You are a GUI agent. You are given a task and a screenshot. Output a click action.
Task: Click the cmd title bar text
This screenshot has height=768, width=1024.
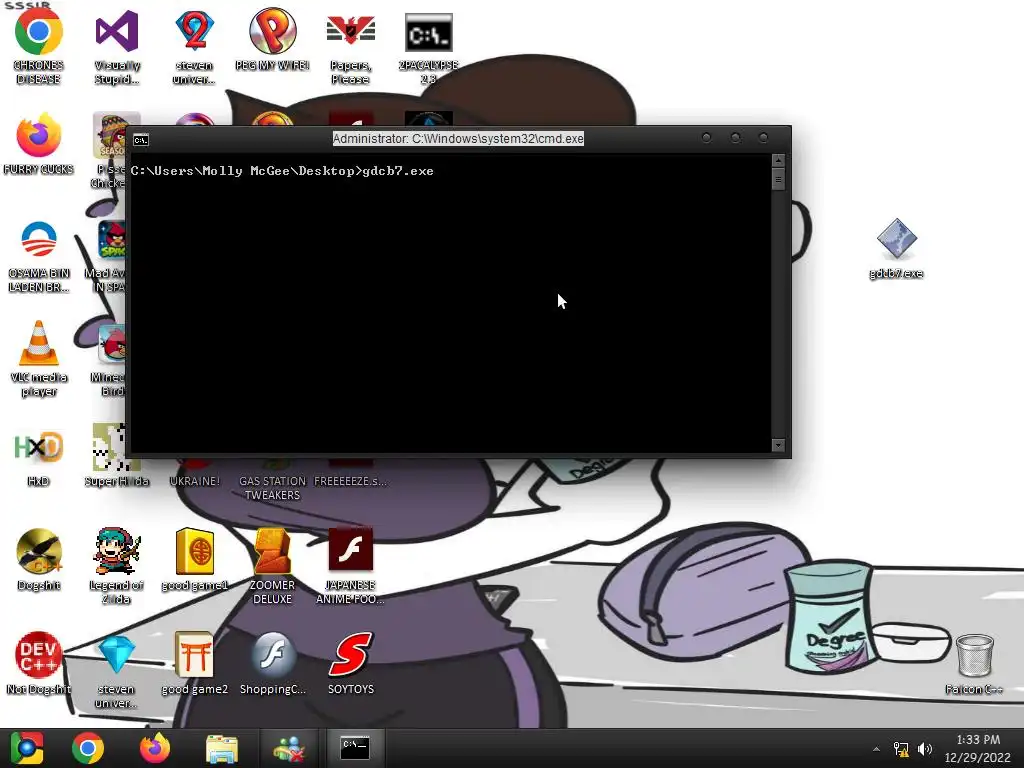pyautogui.click(x=458, y=138)
